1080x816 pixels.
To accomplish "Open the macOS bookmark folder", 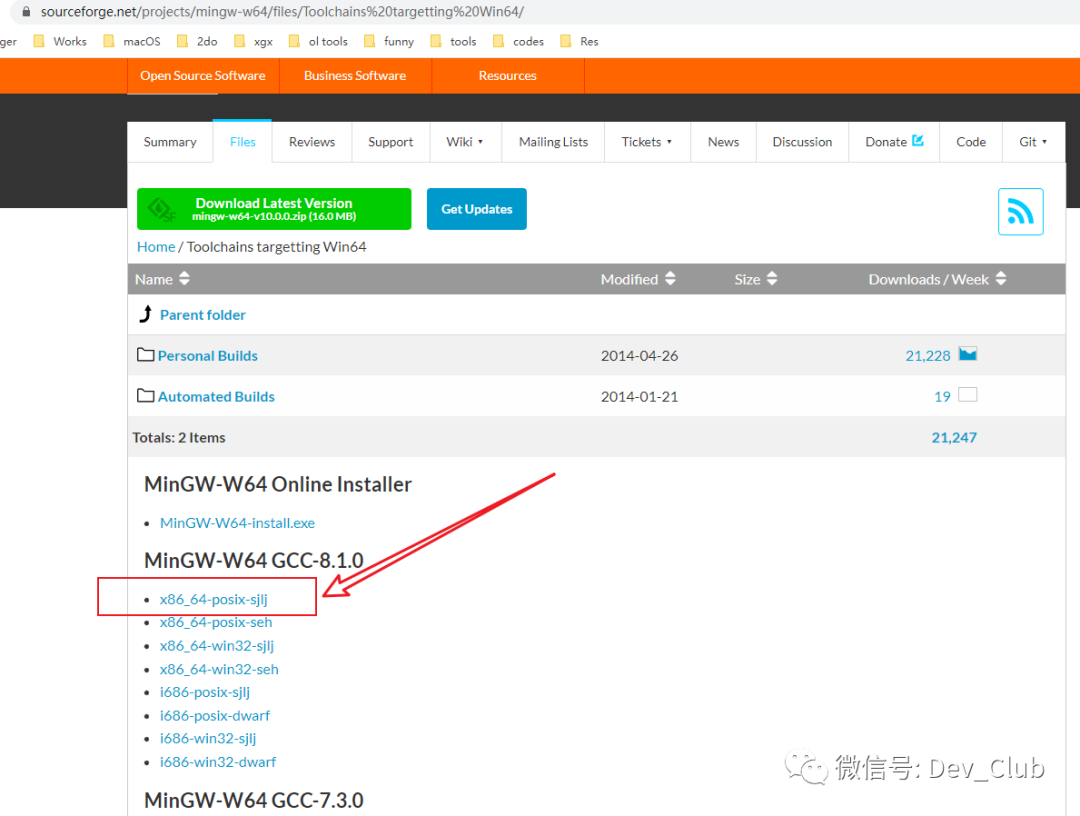I will [x=132, y=41].
